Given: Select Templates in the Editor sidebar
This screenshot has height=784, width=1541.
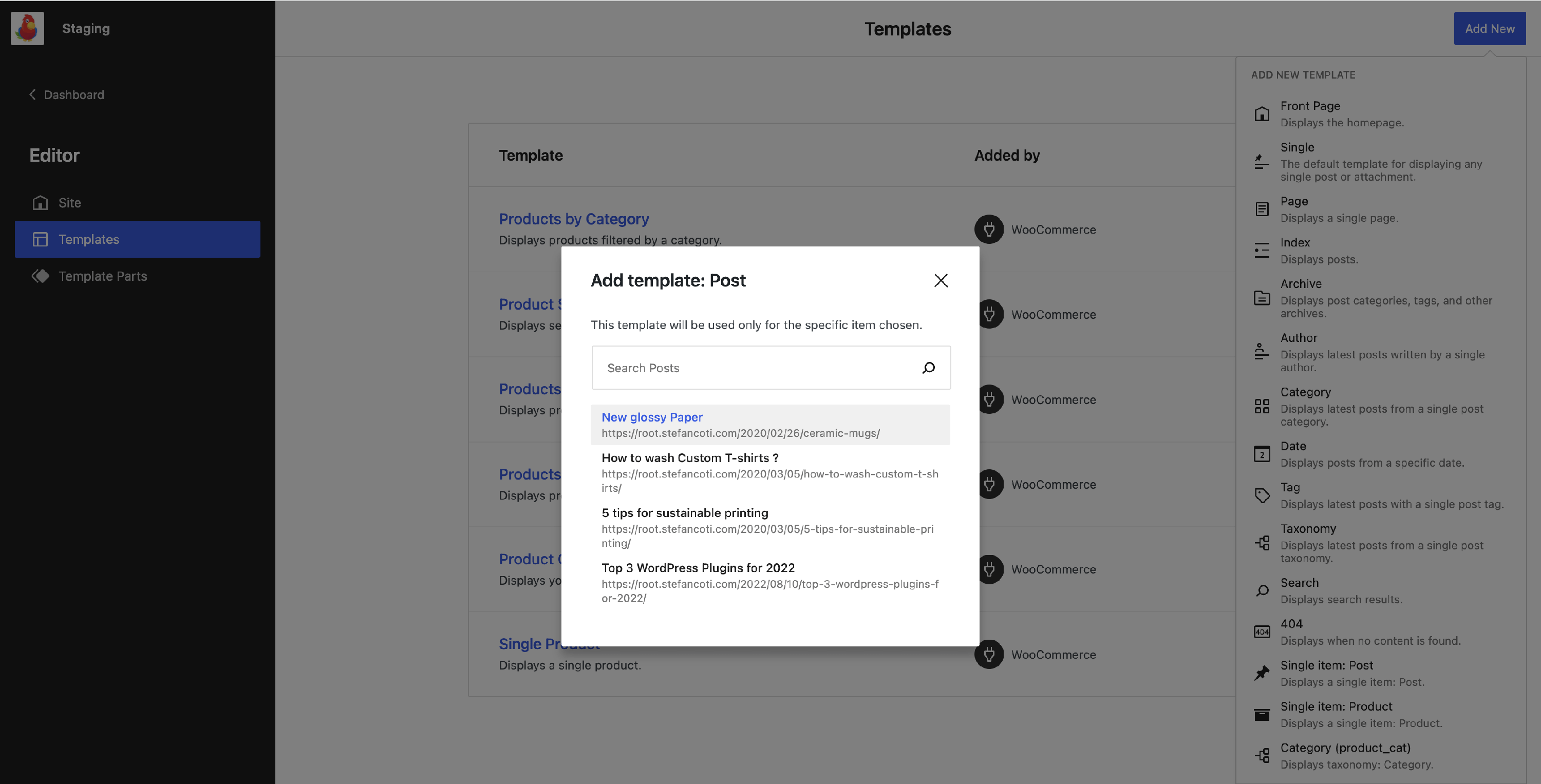Looking at the screenshot, I should click(x=88, y=239).
